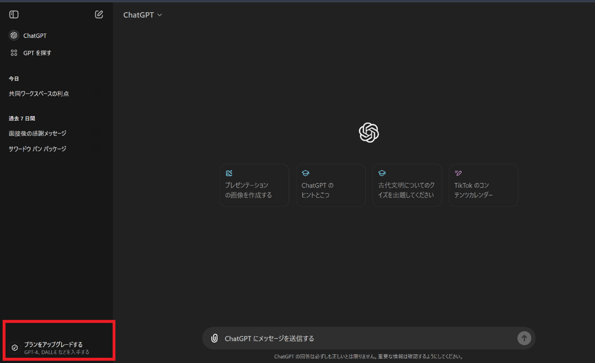Click the ChatGPT logo icon in the sidebar
This screenshot has width=595, height=363.
coord(14,35)
